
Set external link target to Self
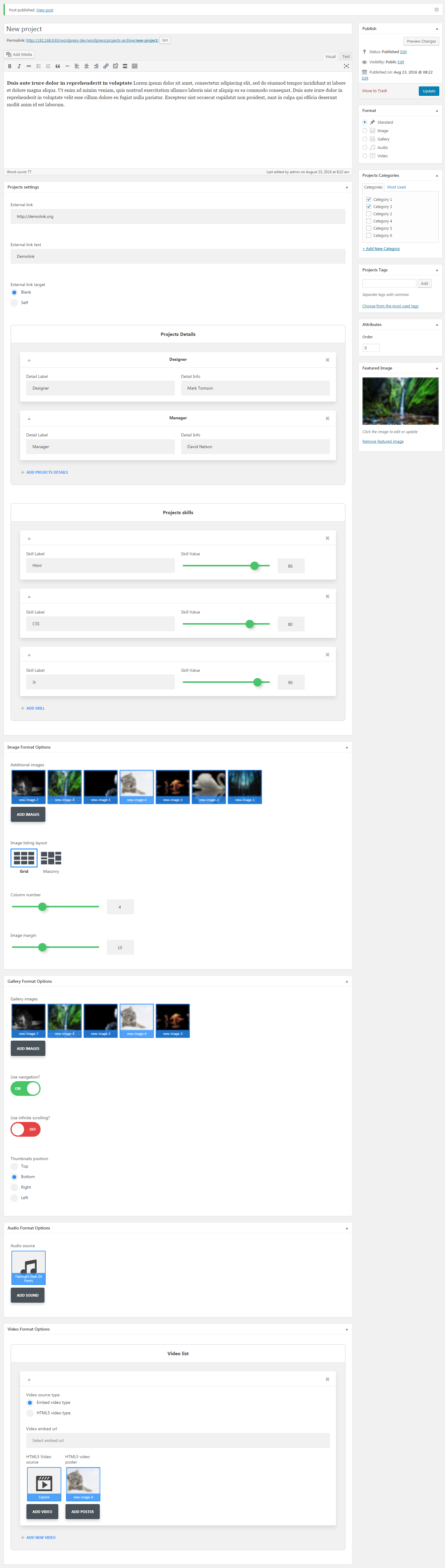pos(14,303)
